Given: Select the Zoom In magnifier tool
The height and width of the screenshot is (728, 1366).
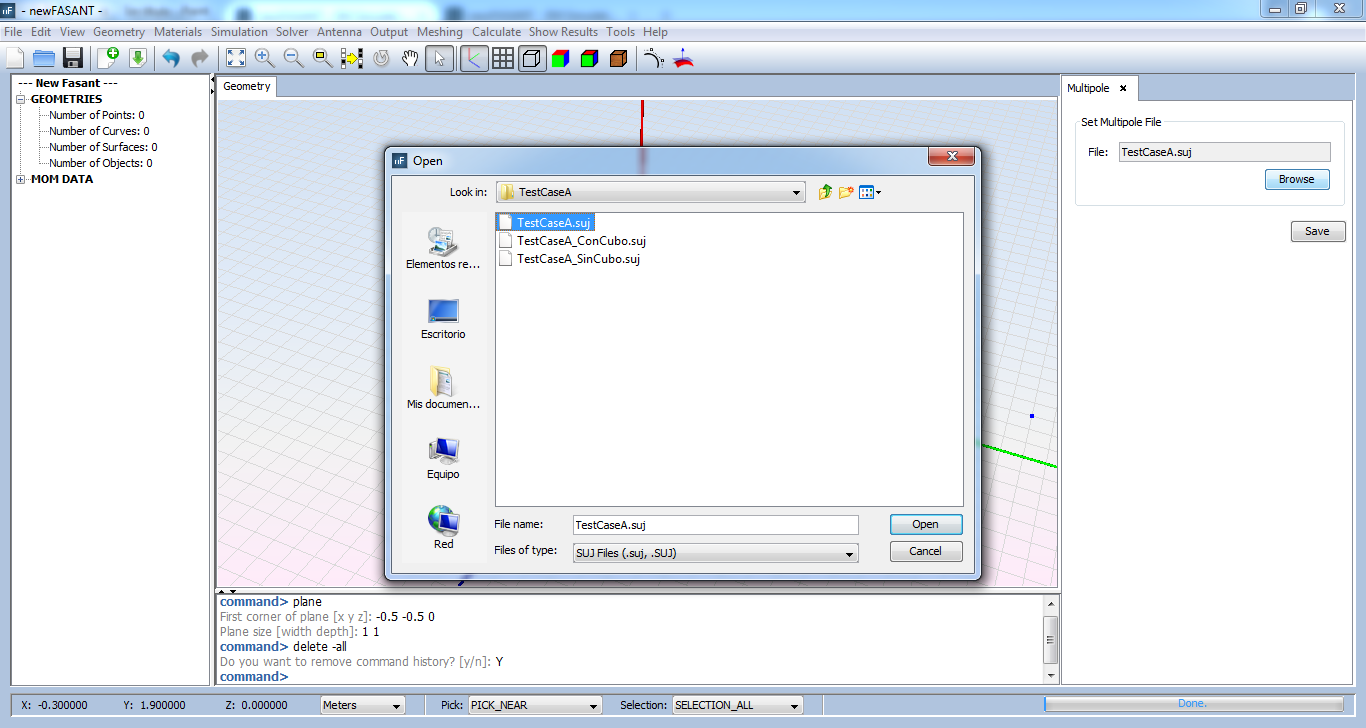Looking at the screenshot, I should (x=264, y=58).
